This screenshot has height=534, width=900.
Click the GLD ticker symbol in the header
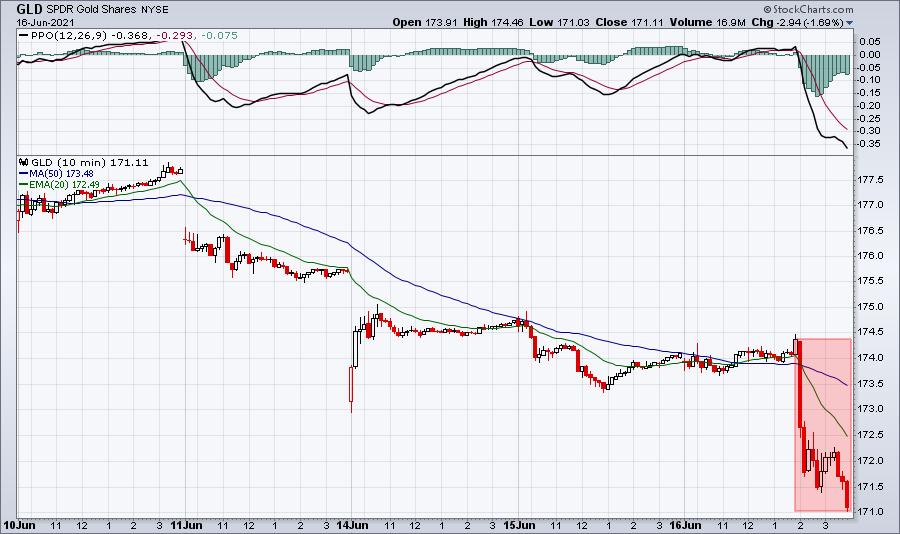point(29,7)
